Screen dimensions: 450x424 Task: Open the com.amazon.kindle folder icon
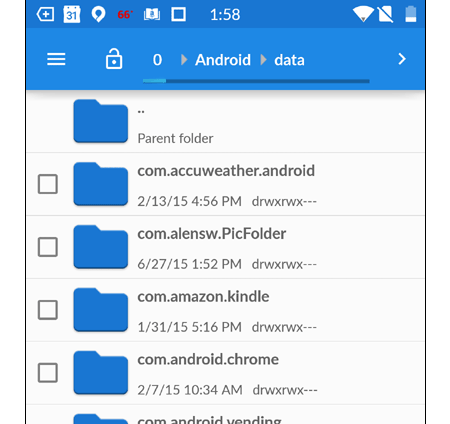point(101,310)
